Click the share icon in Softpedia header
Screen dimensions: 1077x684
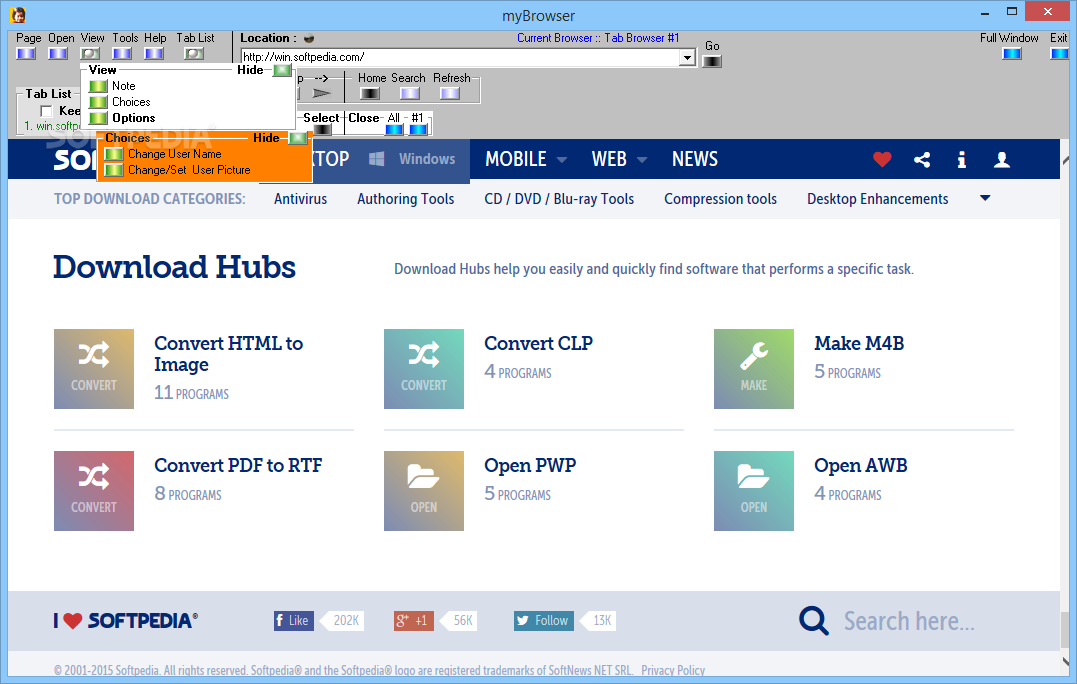point(922,160)
